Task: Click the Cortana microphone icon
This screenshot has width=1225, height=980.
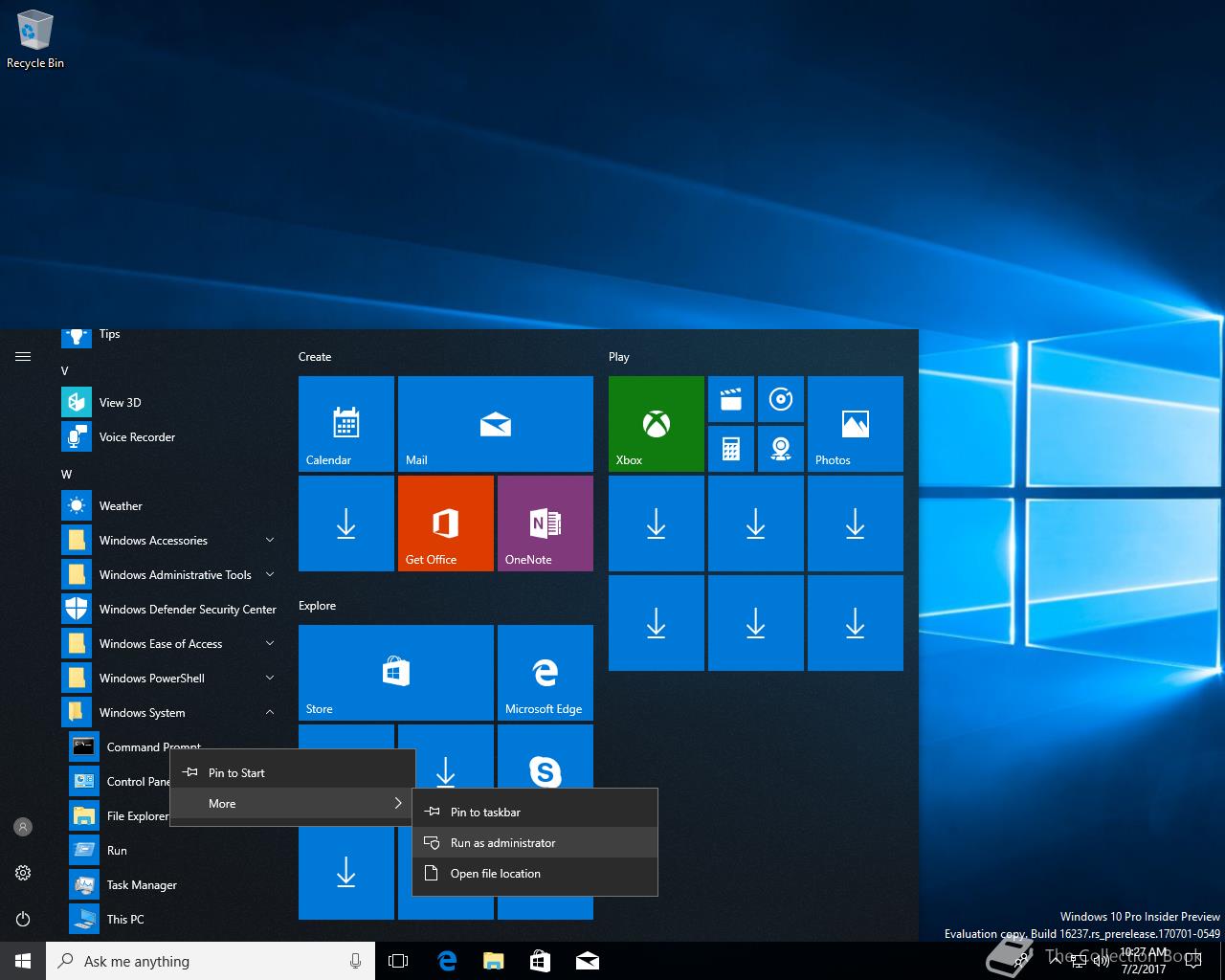Action: (x=355, y=961)
